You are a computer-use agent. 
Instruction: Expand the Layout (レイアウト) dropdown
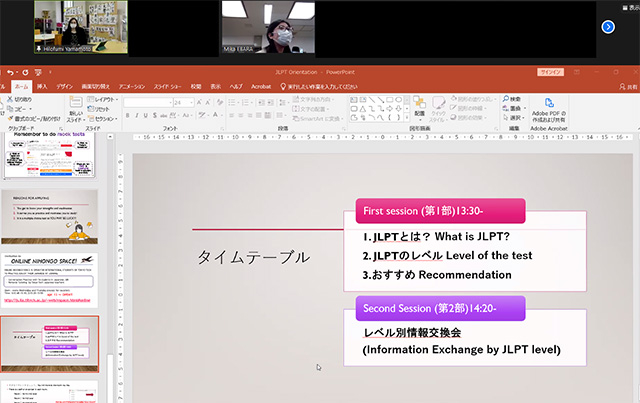click(103, 99)
